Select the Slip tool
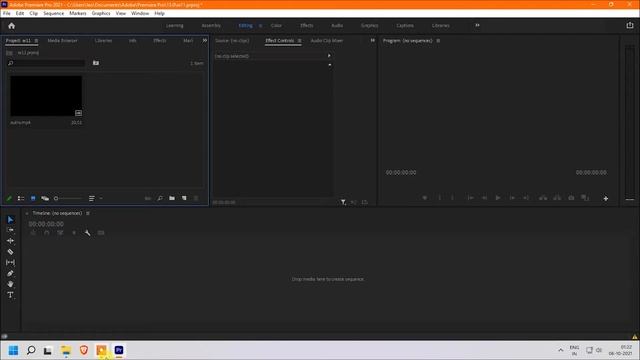The image size is (640, 360). point(11,262)
